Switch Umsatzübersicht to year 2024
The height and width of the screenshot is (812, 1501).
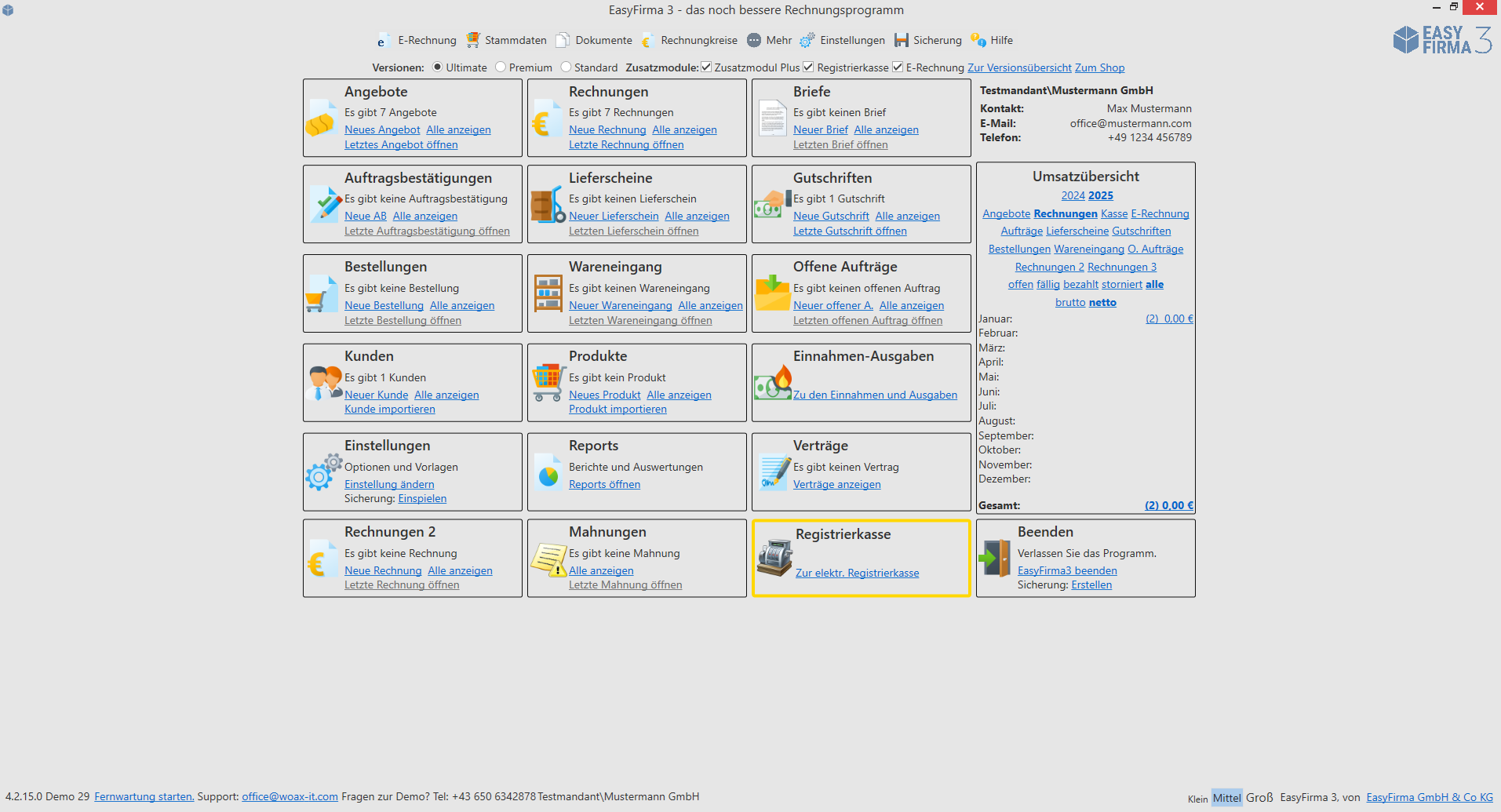tap(1073, 195)
